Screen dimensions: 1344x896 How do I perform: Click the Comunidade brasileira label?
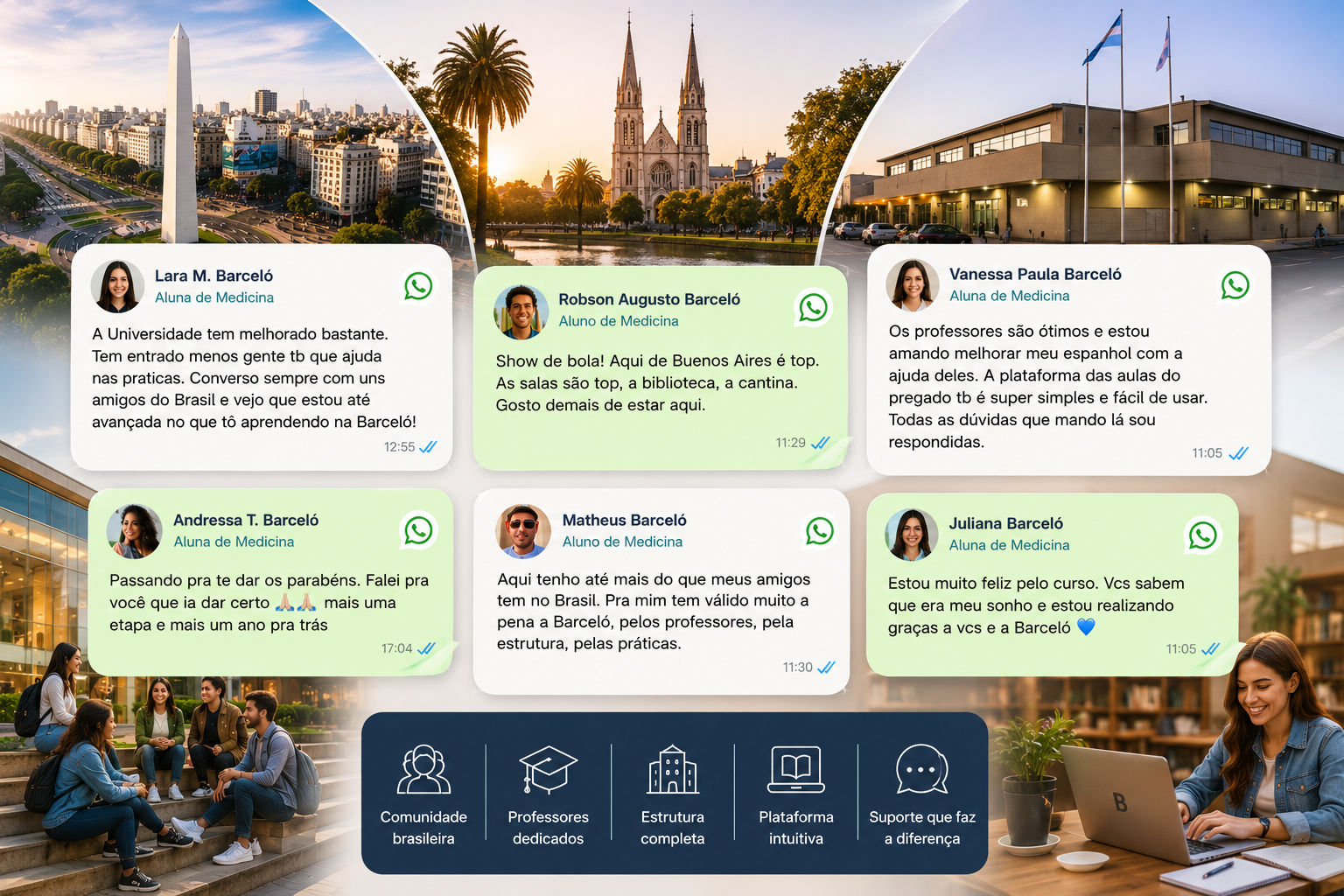[423, 828]
